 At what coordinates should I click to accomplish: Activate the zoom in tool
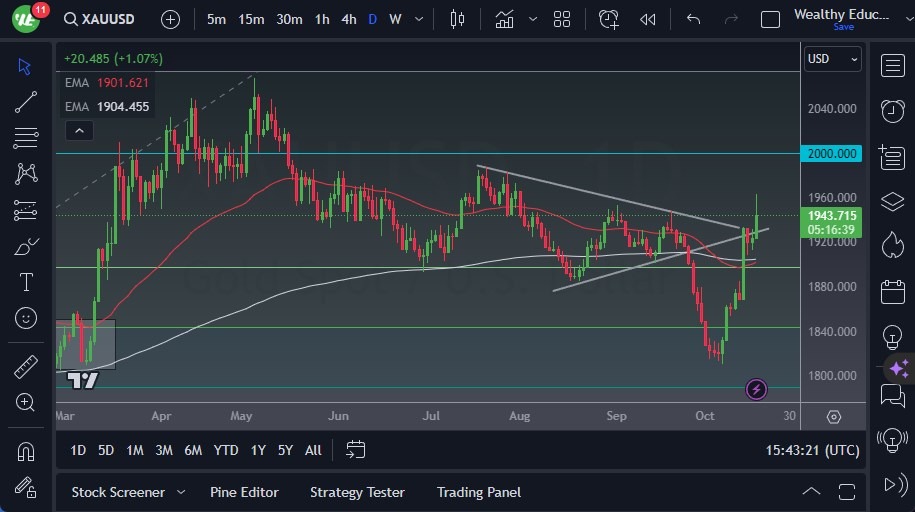click(x=25, y=402)
